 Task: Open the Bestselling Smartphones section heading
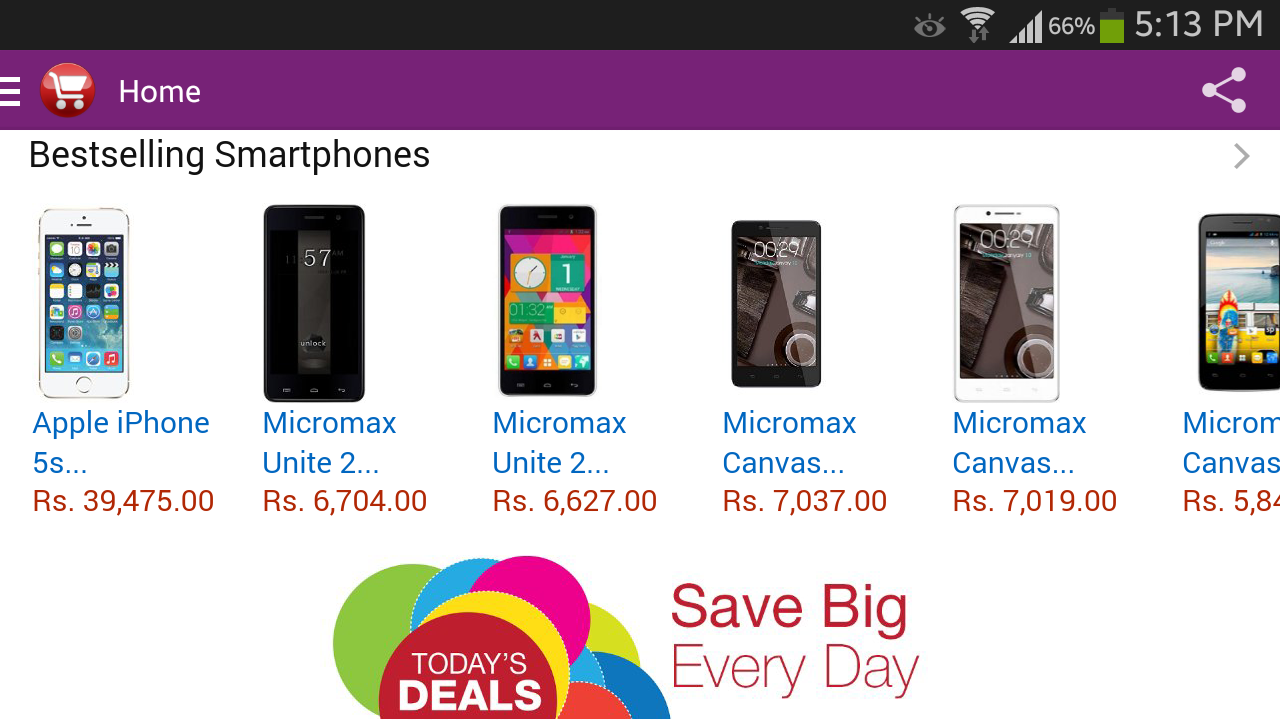coord(229,155)
